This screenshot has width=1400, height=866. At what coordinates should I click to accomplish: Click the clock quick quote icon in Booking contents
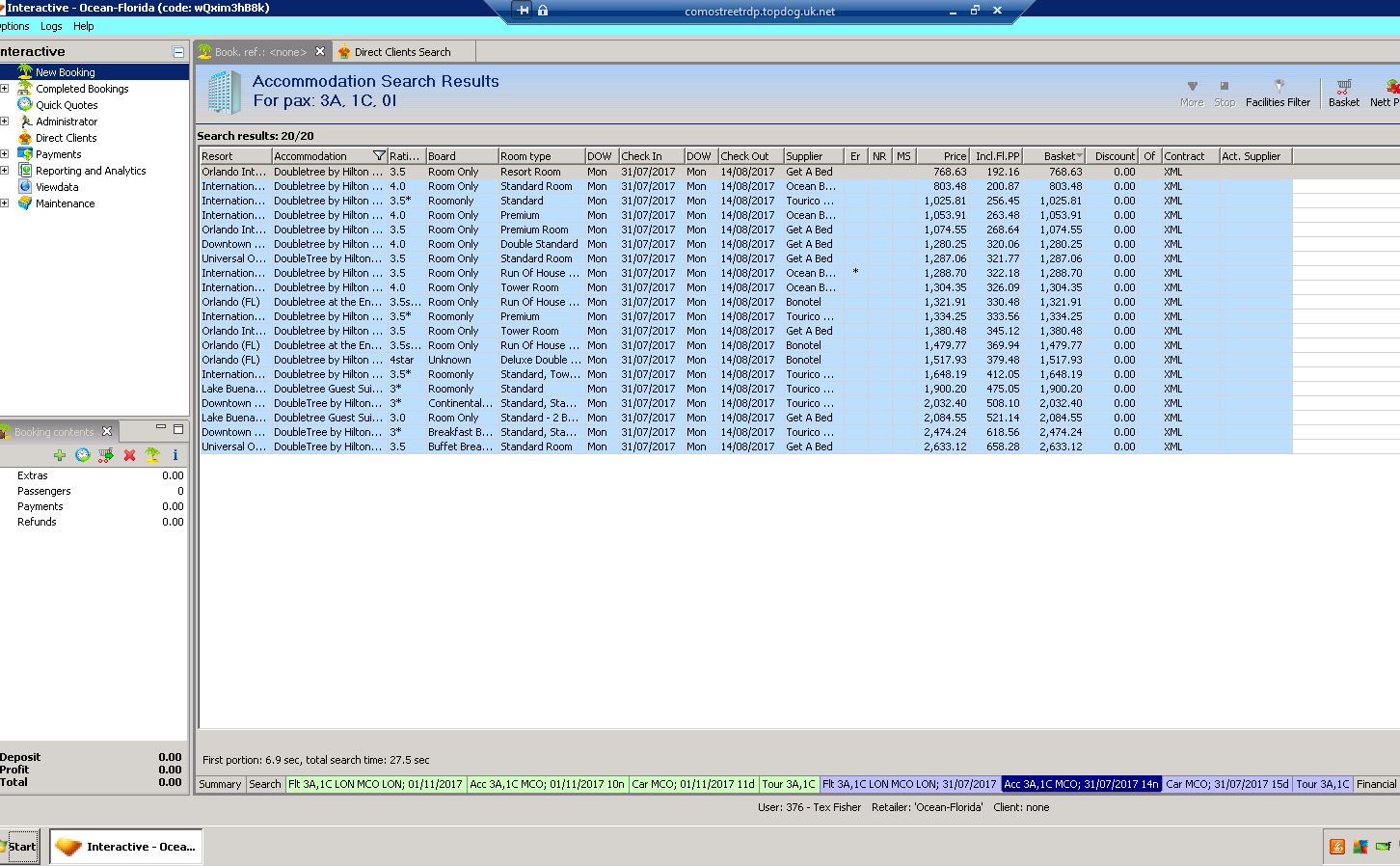[x=83, y=455]
